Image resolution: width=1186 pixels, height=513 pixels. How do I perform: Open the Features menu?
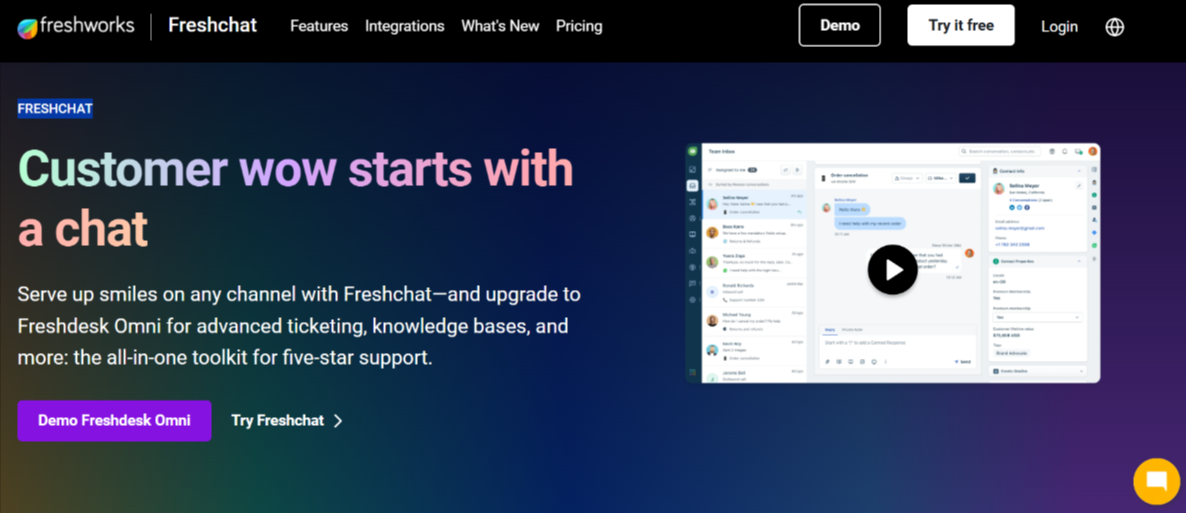(319, 26)
